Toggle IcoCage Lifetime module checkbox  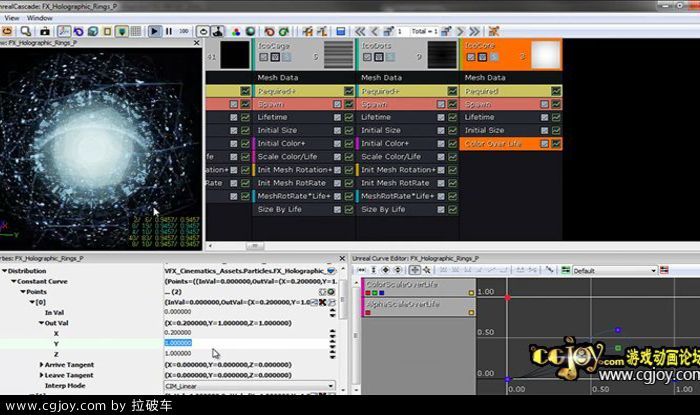click(x=337, y=117)
